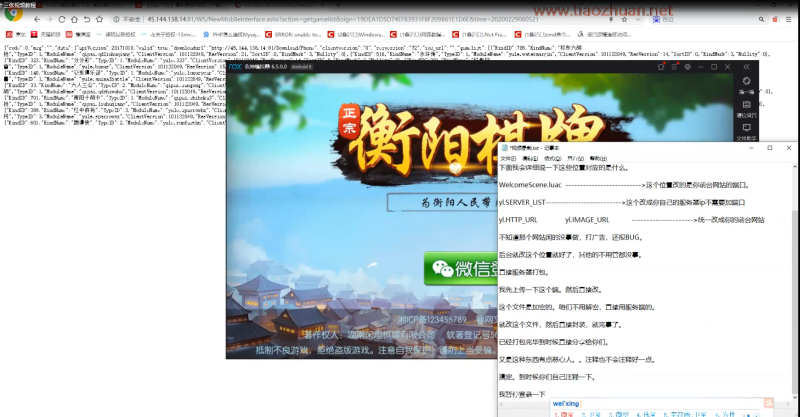Open the Tmall bookmark with red T icon
Image resolution: width=800 pixels, height=417 pixels.
(46, 35)
